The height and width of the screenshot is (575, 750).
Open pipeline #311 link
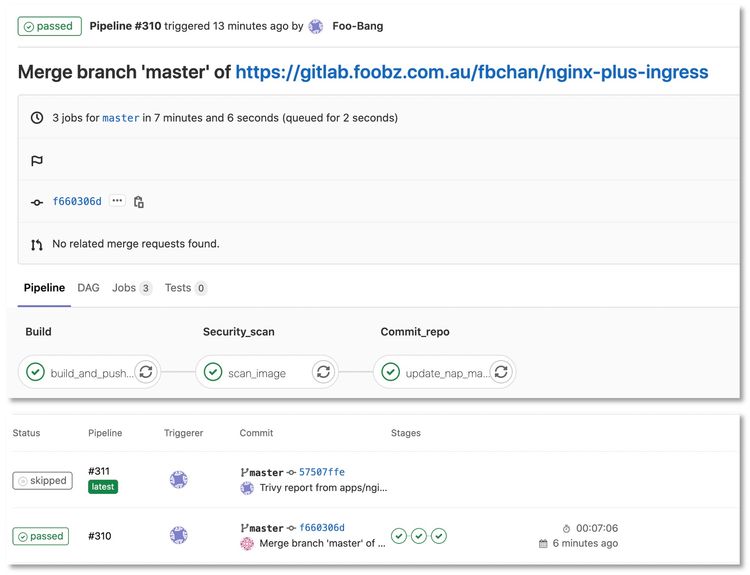tap(99, 471)
